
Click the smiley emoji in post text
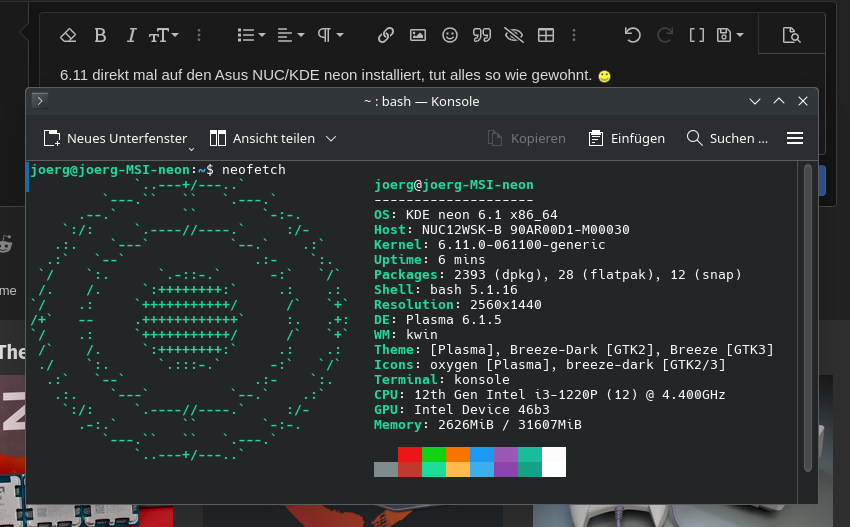pyautogui.click(x=604, y=76)
